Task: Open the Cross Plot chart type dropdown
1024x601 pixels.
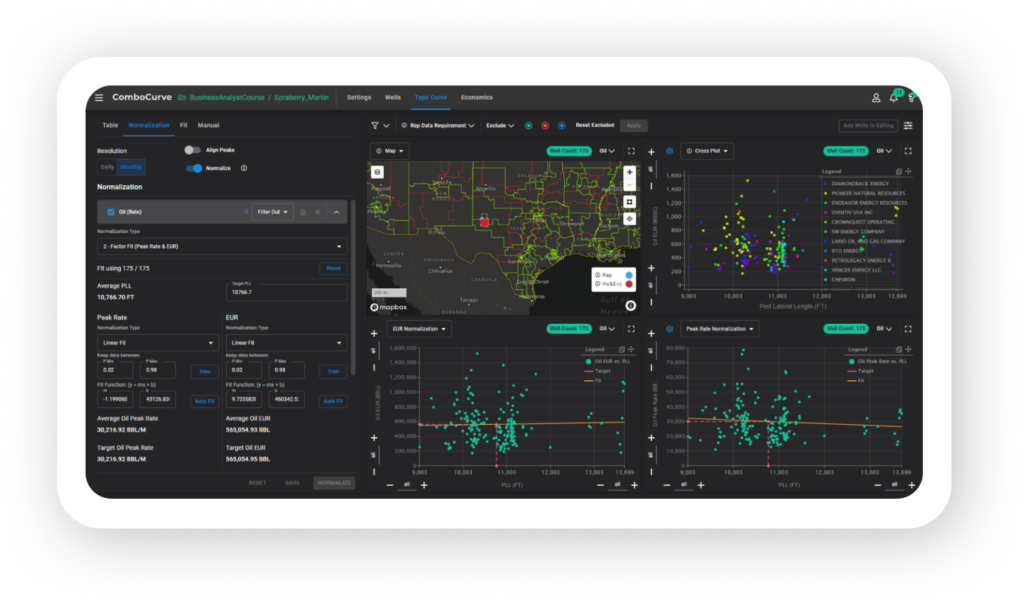Action: (x=707, y=151)
